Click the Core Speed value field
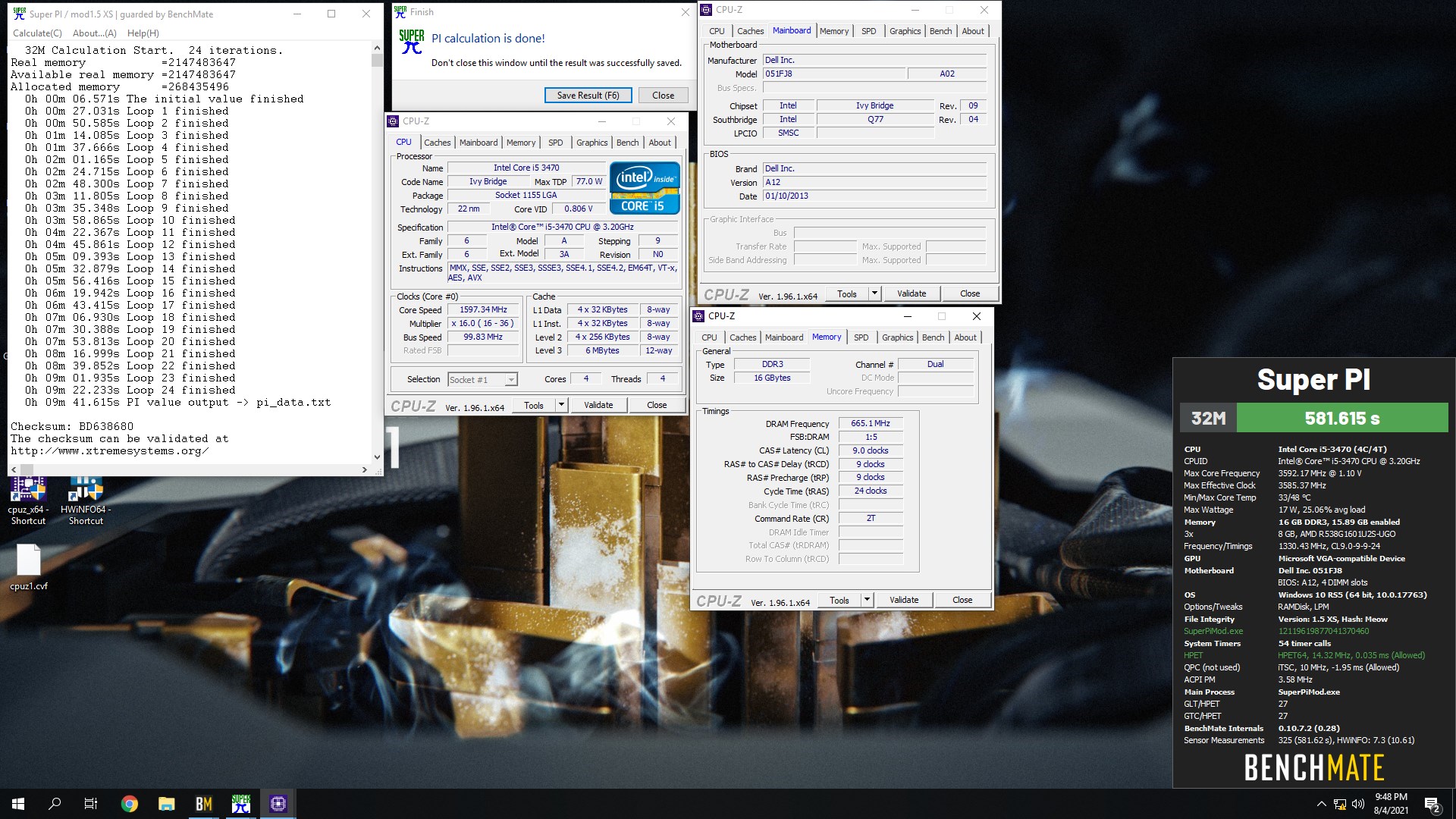 pos(483,309)
